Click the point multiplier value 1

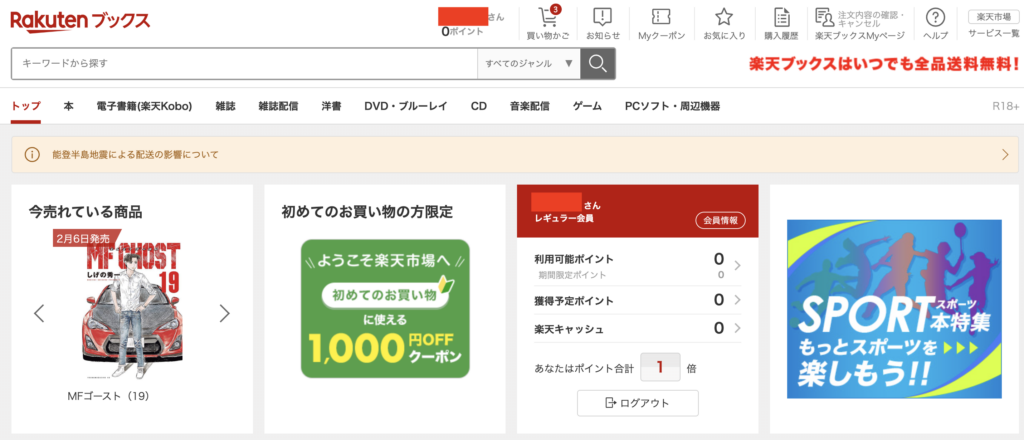click(660, 368)
